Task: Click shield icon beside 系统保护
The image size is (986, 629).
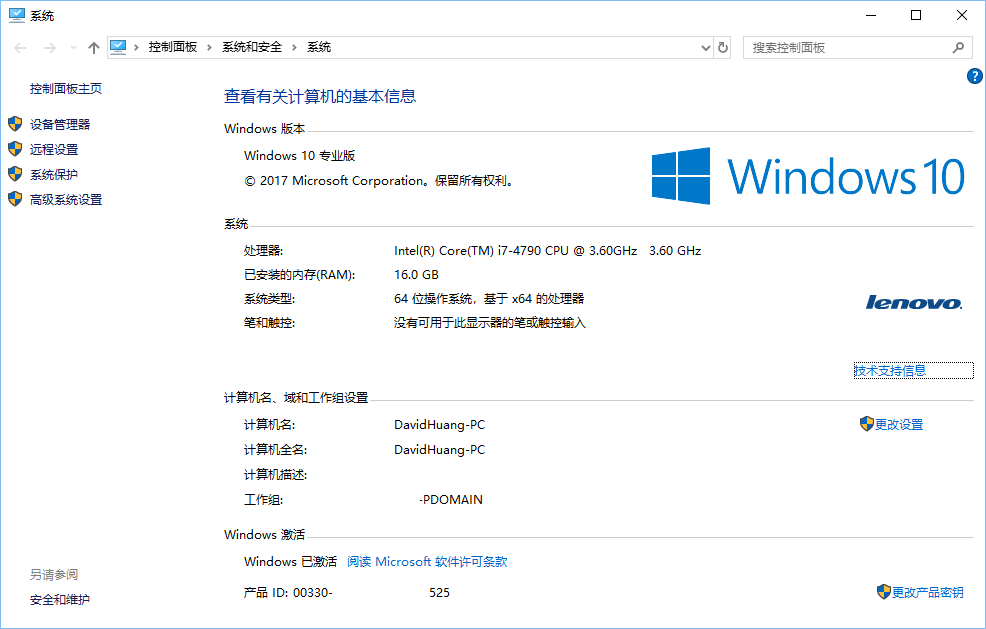Action: point(15,174)
